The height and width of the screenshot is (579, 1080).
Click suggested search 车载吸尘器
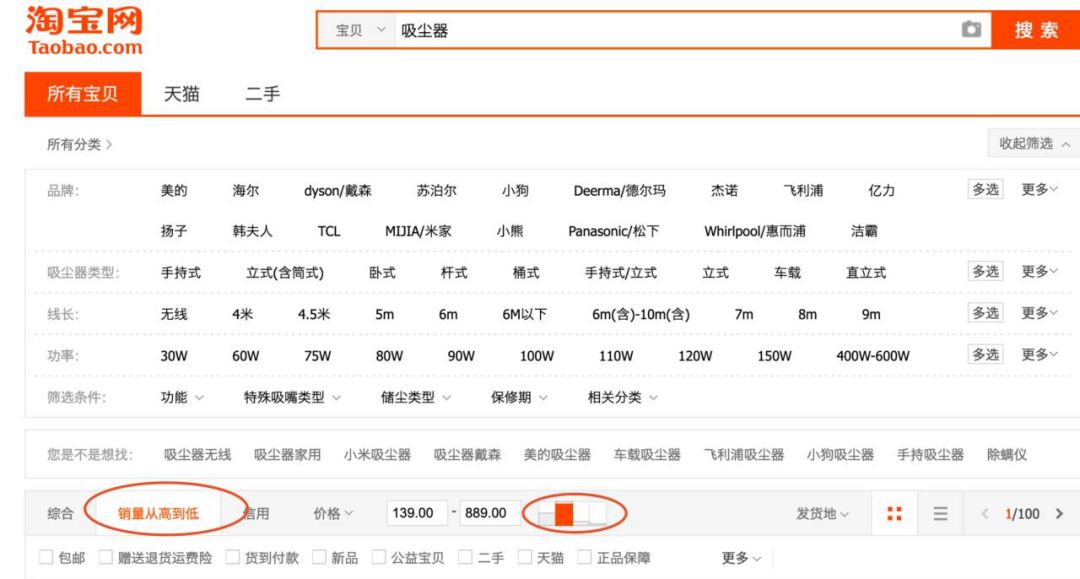647,455
